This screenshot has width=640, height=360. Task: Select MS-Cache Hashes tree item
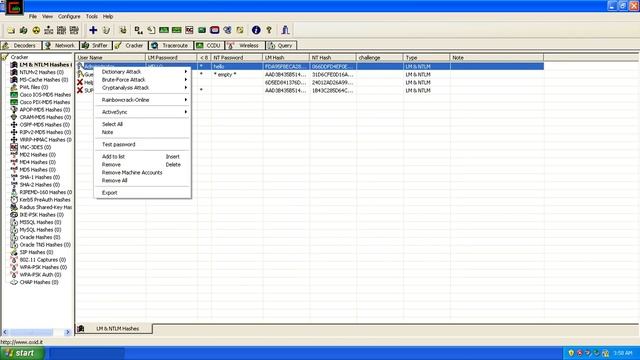(x=44, y=80)
